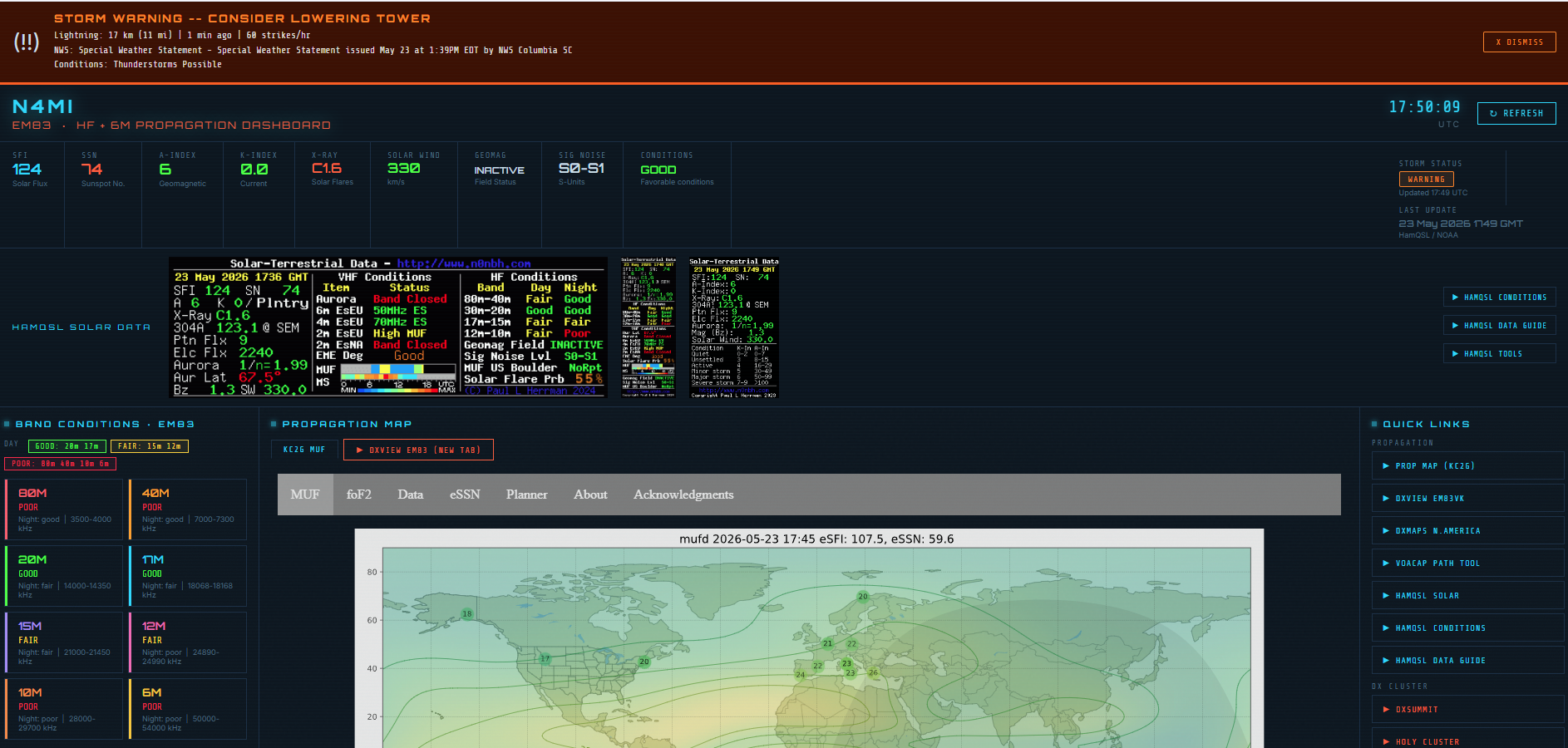Open VOACAP Path Tool link
This screenshot has width=1568, height=748.
point(1467,563)
